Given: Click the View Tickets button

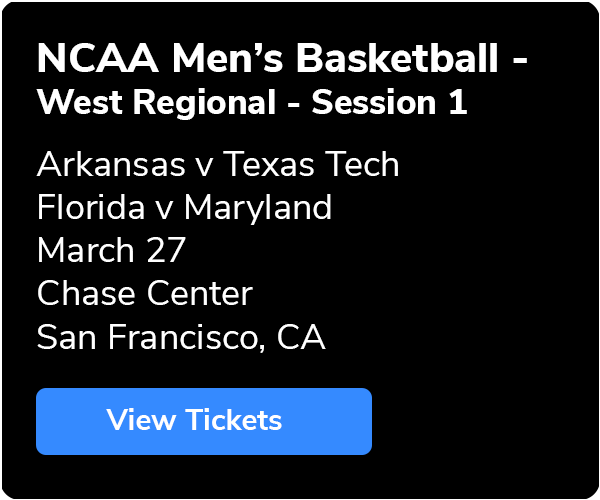Looking at the screenshot, I should [204, 421].
